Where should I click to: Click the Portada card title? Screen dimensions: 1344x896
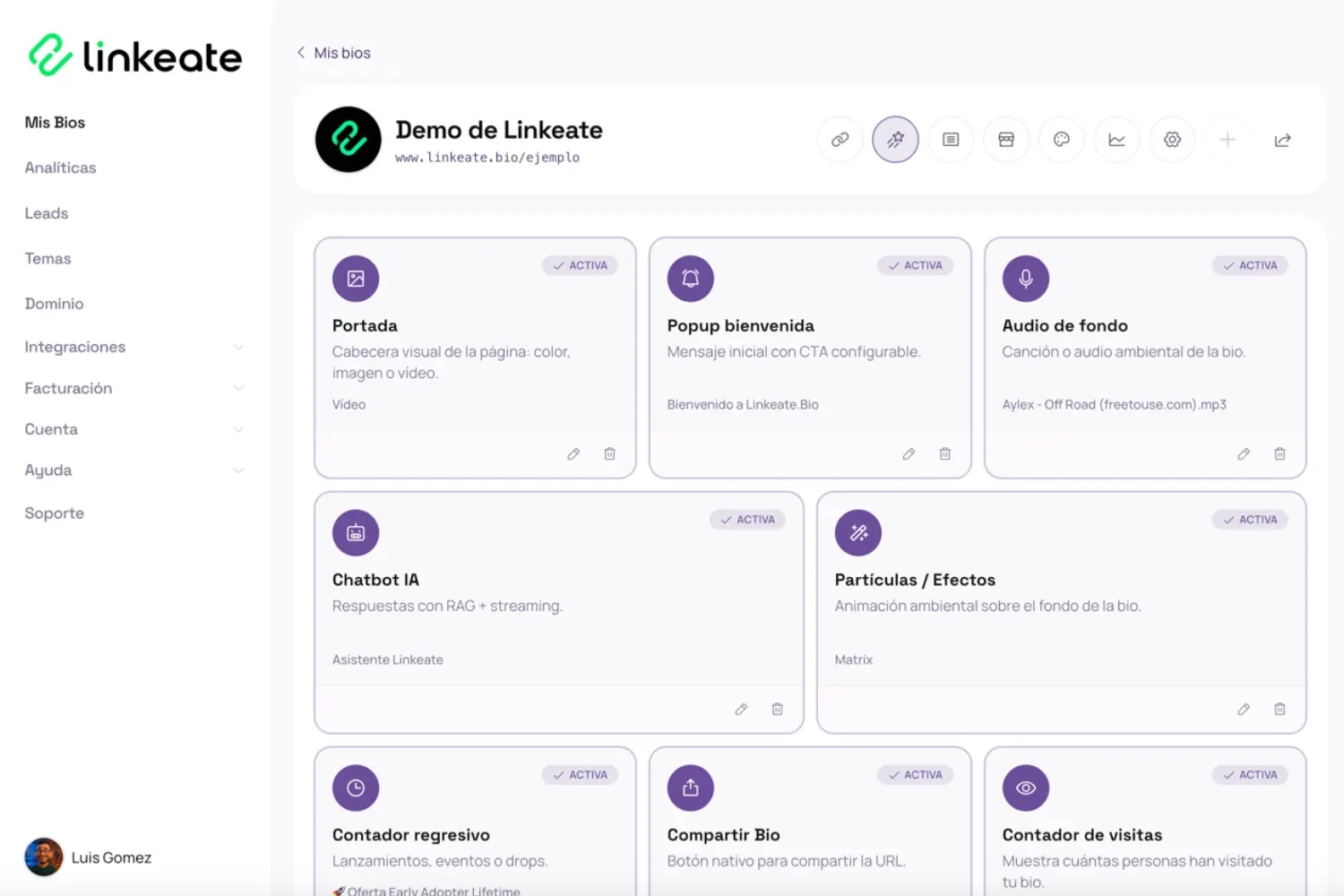point(365,326)
